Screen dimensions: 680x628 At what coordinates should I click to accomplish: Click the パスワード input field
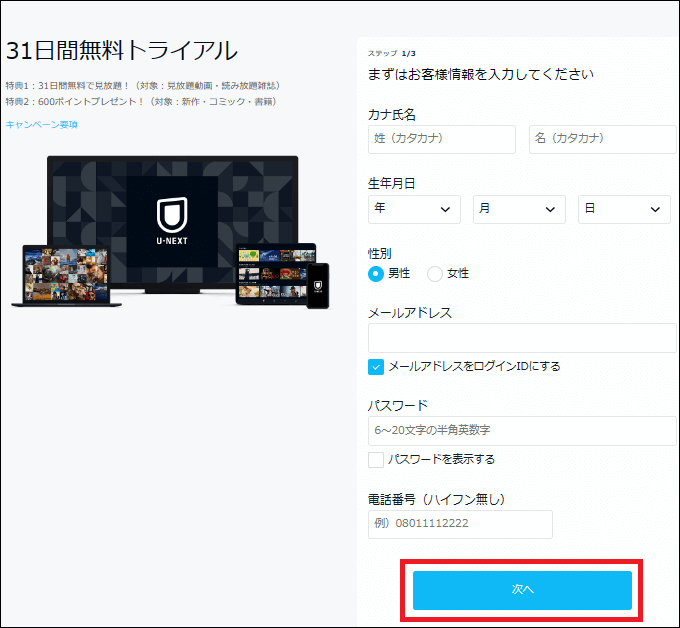522,431
